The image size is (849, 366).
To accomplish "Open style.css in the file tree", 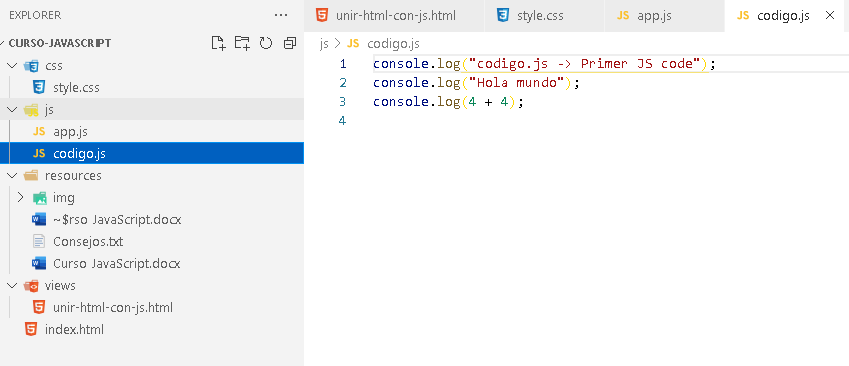I will pyautogui.click(x=152, y=88).
